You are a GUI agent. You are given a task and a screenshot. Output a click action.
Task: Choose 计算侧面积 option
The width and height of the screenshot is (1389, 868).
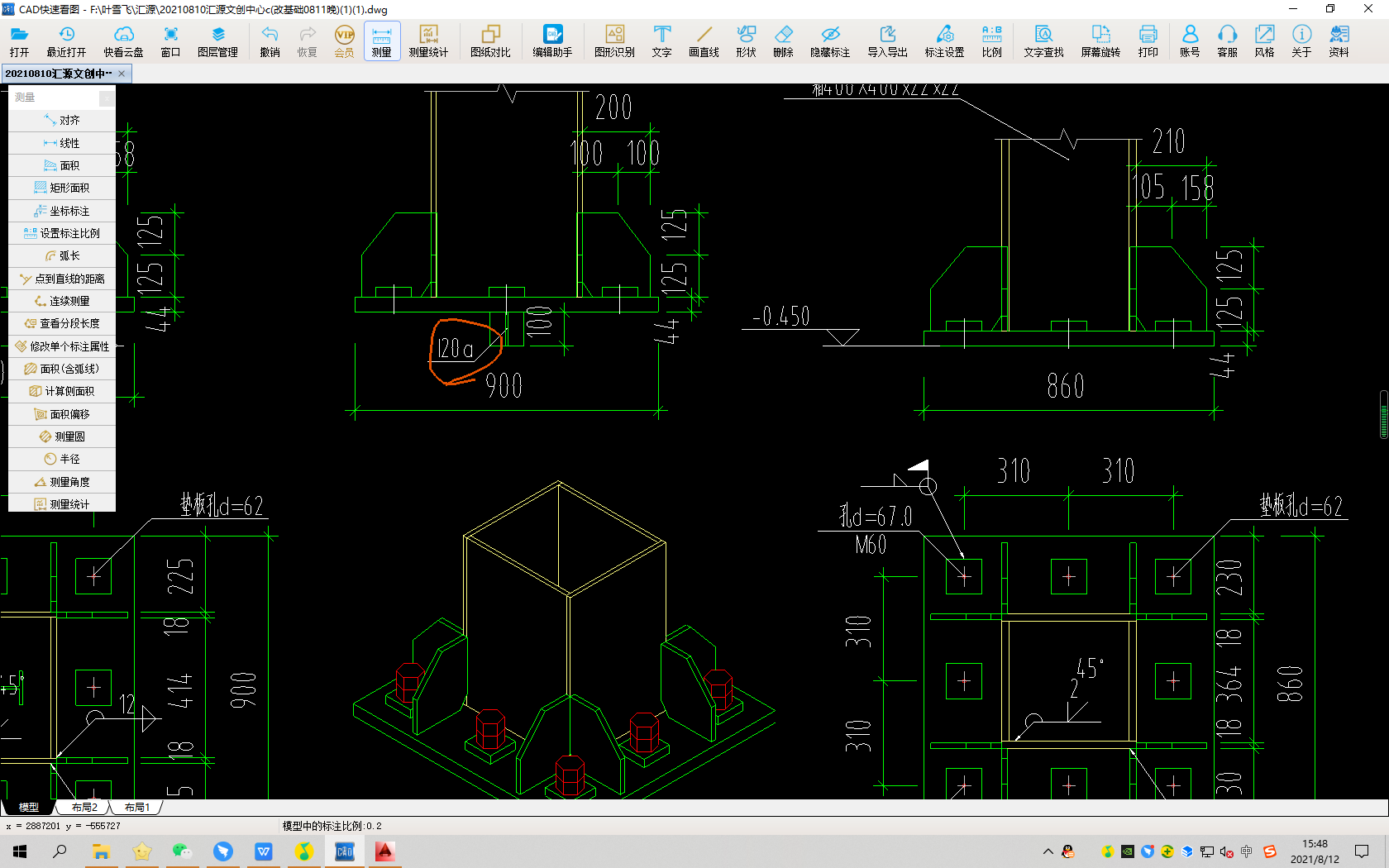[x=62, y=391]
